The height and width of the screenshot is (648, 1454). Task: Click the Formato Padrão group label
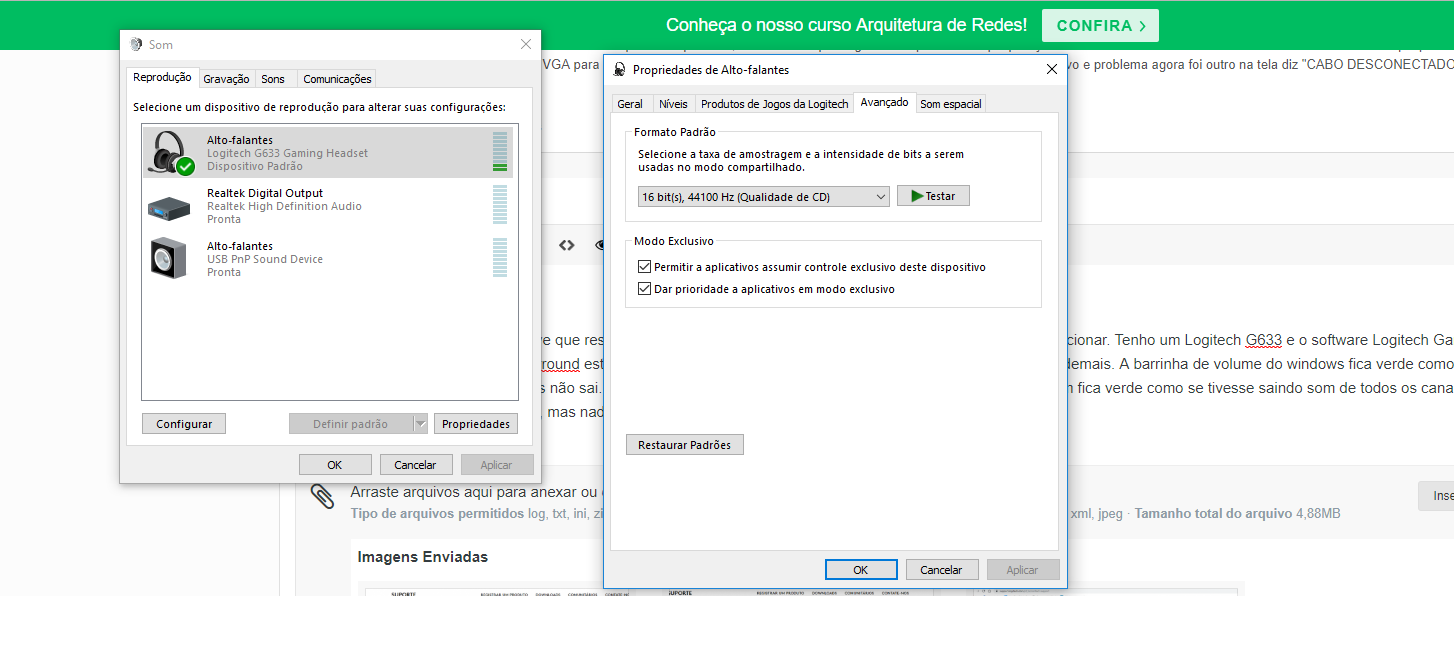(x=675, y=132)
